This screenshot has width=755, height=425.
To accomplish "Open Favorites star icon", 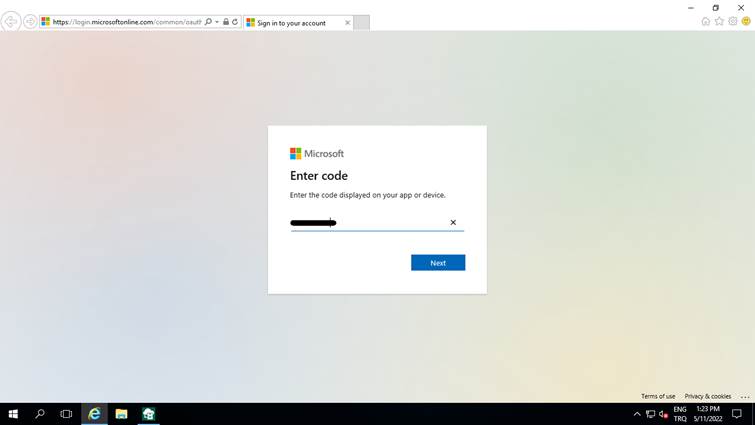I will coord(719,21).
